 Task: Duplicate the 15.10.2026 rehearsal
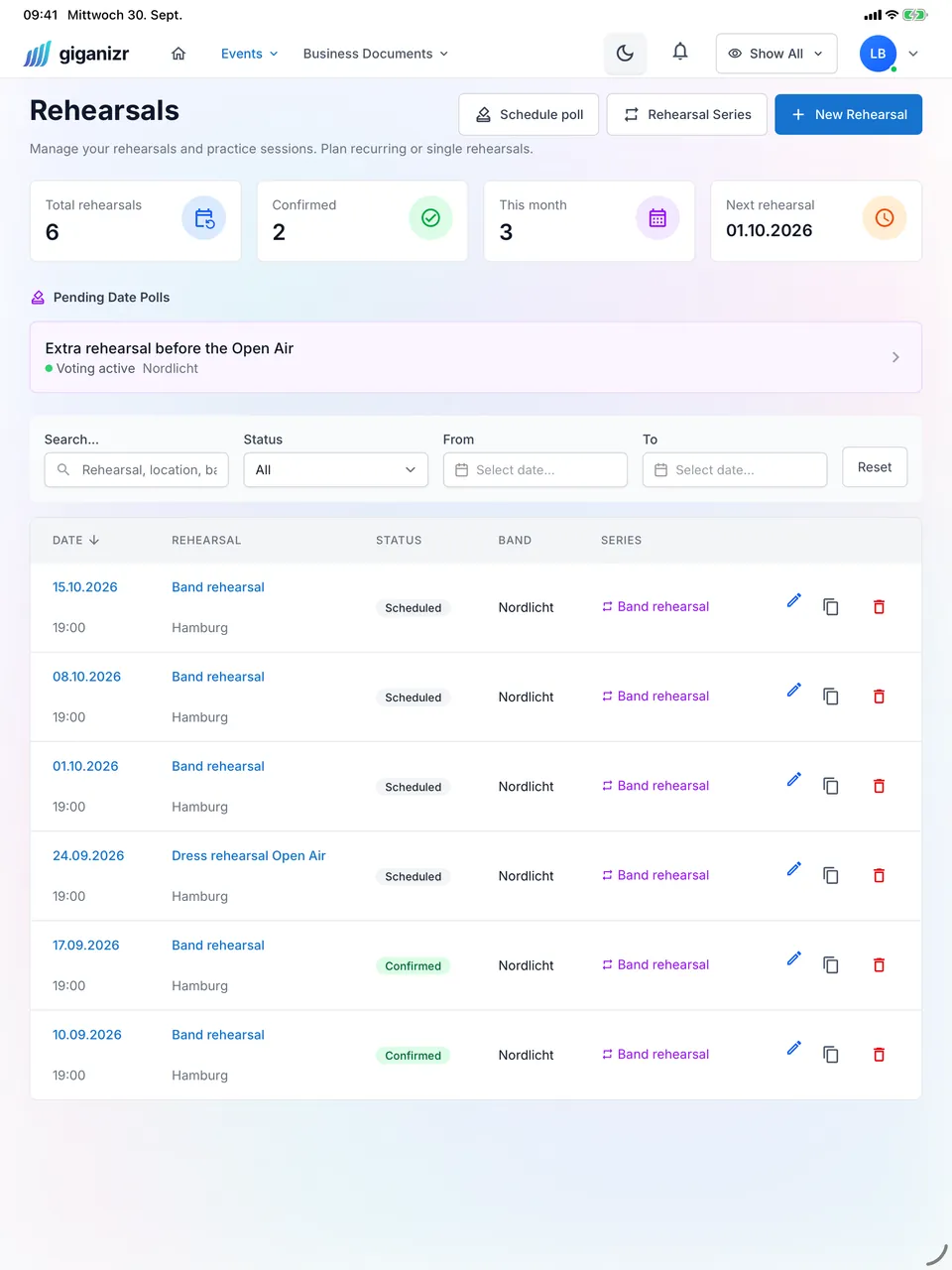(x=831, y=607)
